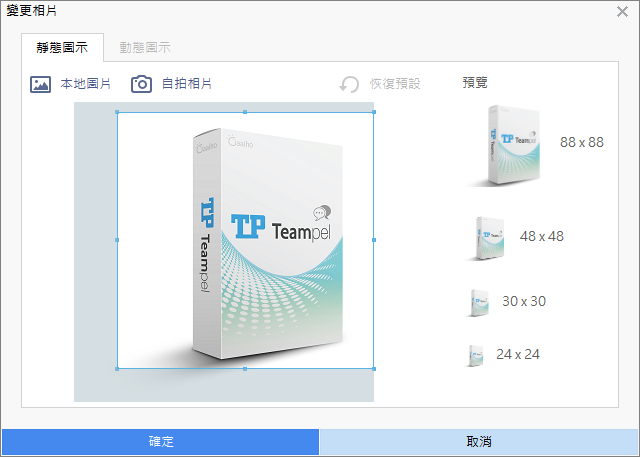Click the 24 x 24 size label
640x457 pixels.
coord(518,354)
